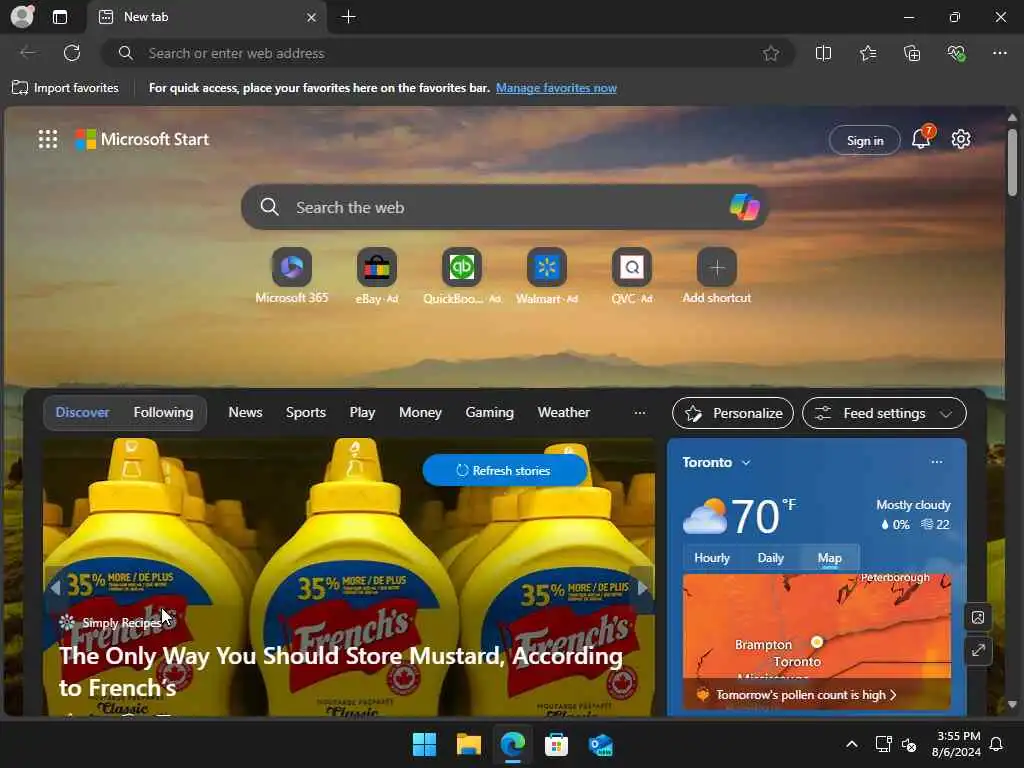1024x768 pixels.
Task: Open the News tab
Action: [245, 412]
